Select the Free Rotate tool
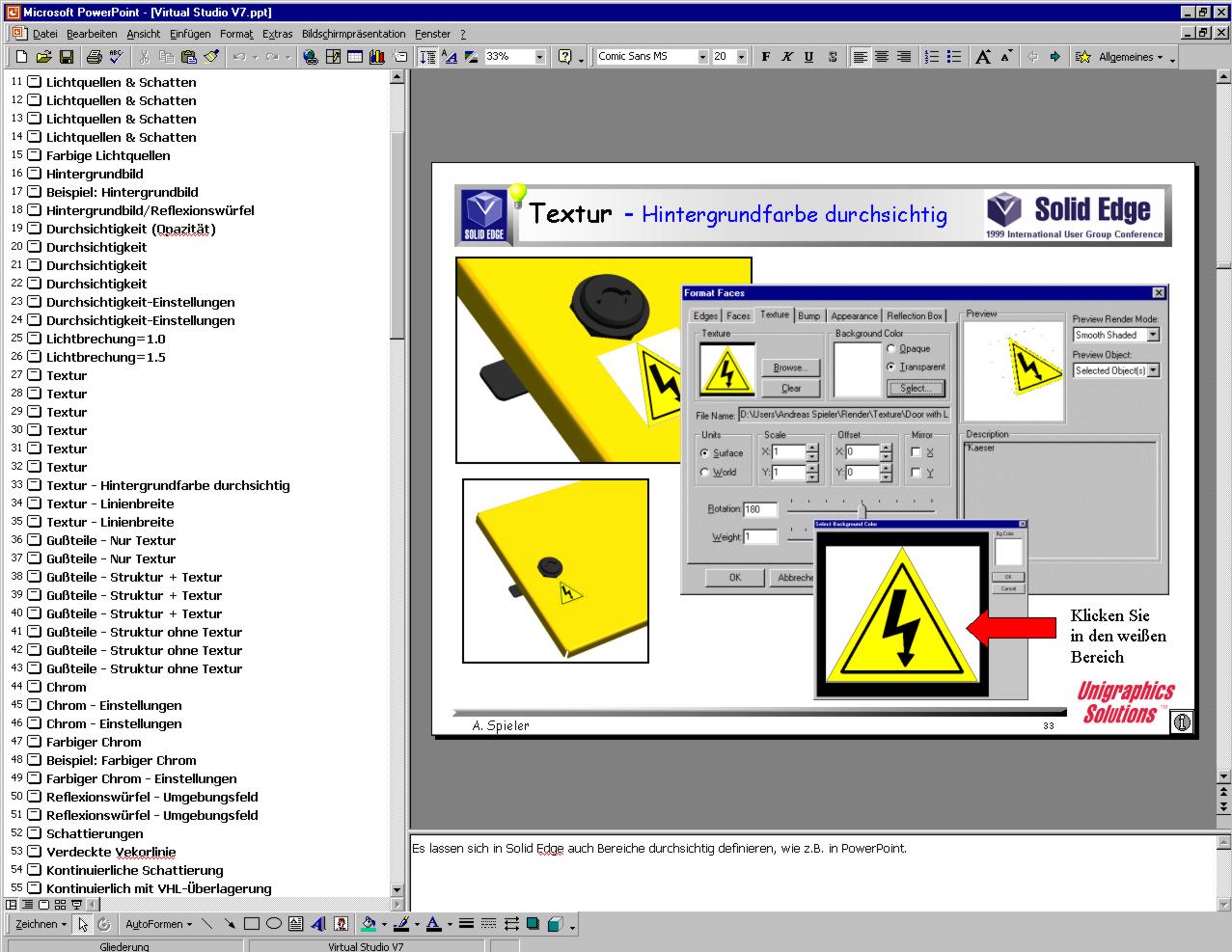 tap(104, 924)
